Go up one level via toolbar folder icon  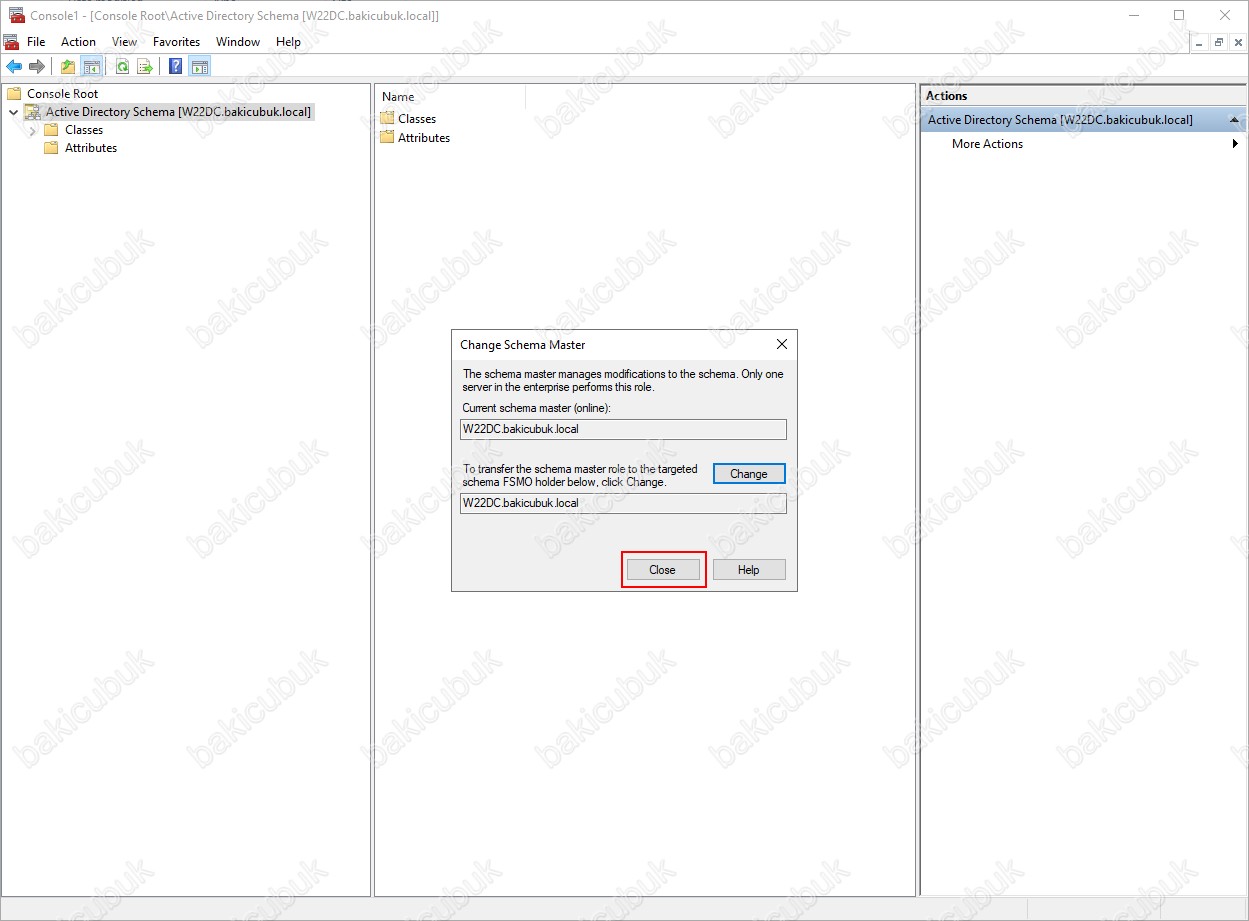pyautogui.click(x=68, y=67)
